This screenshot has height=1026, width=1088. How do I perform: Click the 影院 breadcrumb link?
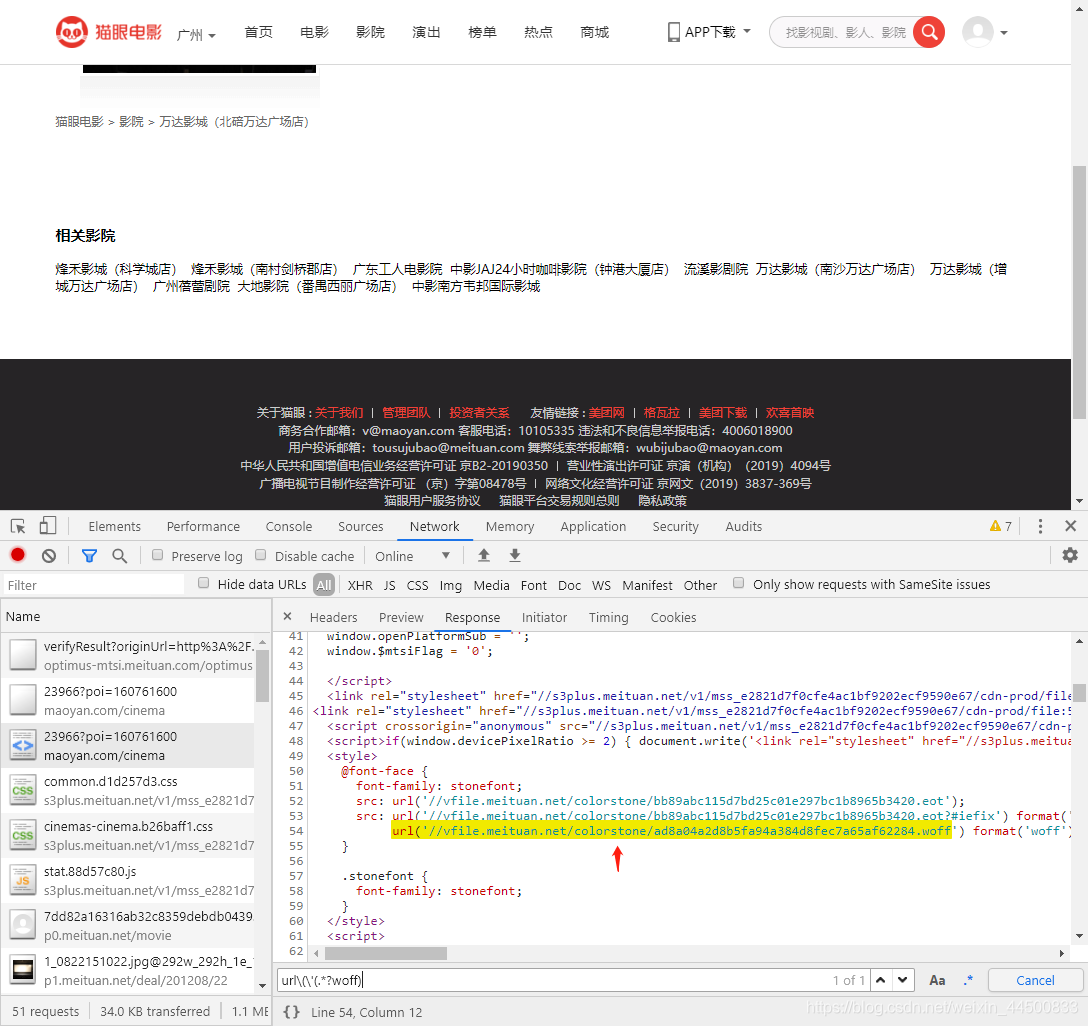131,122
